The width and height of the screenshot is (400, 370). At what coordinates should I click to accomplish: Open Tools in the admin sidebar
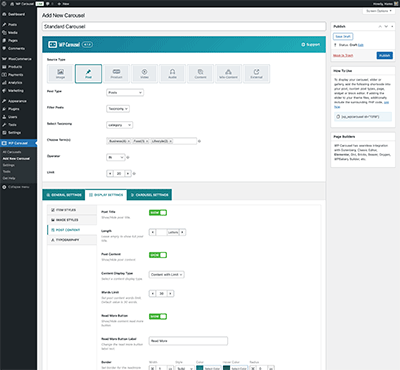point(12,125)
